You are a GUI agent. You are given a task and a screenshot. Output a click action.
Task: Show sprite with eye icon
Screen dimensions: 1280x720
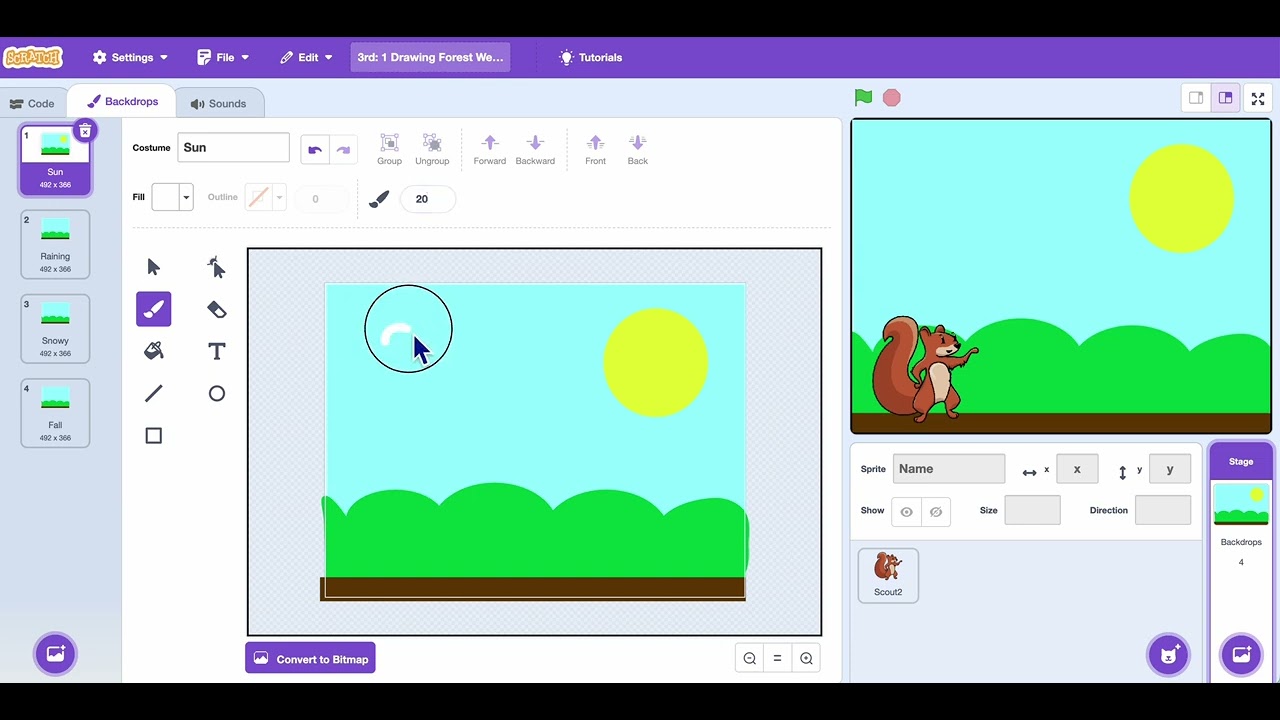coord(906,511)
